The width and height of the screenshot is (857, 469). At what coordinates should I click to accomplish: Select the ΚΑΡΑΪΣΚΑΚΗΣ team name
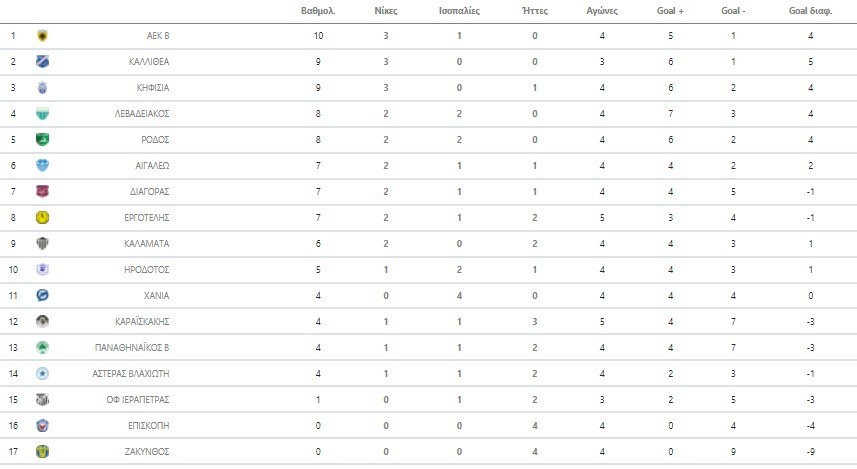pos(143,321)
